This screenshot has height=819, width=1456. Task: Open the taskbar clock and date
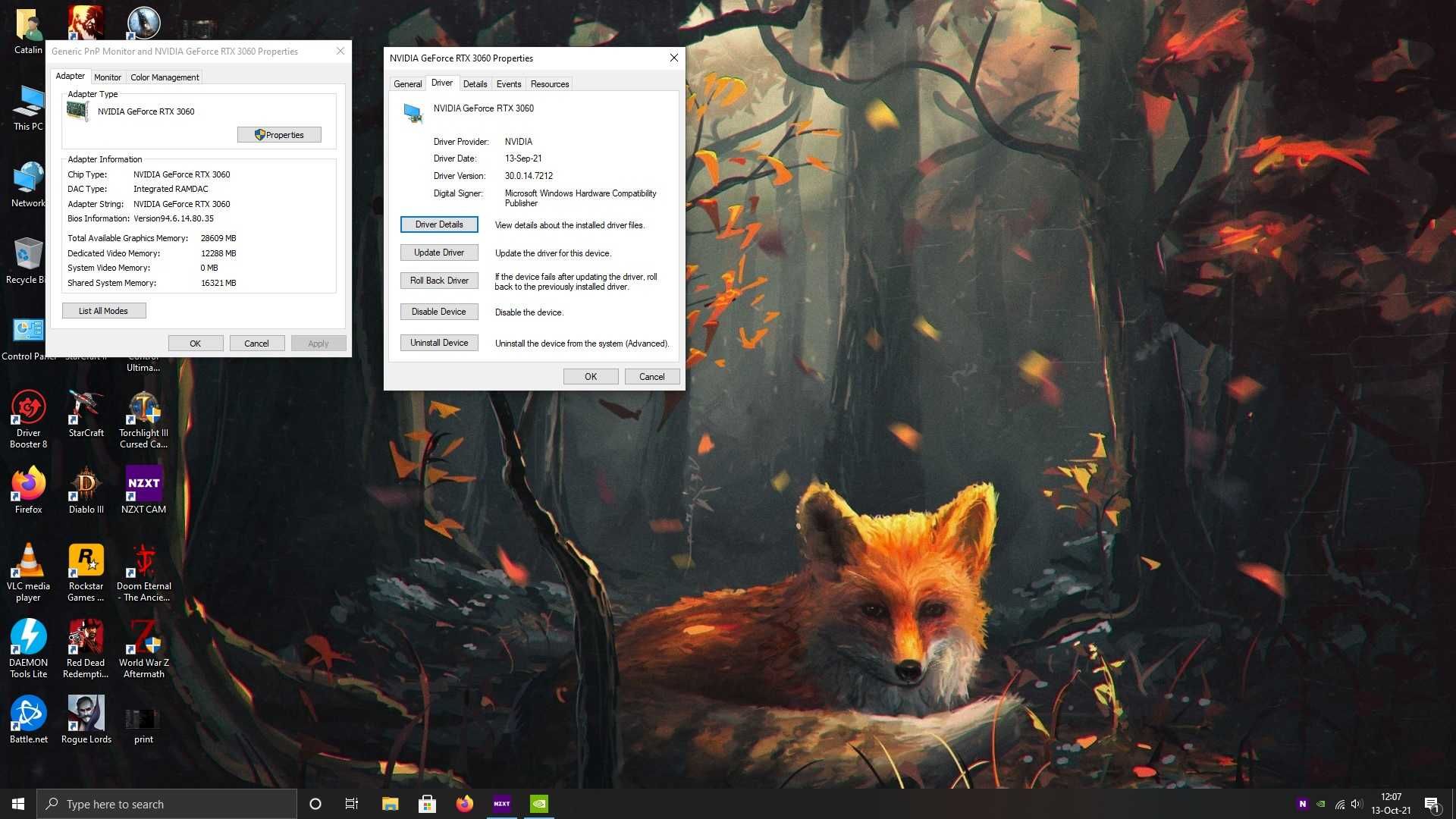[x=1391, y=804]
